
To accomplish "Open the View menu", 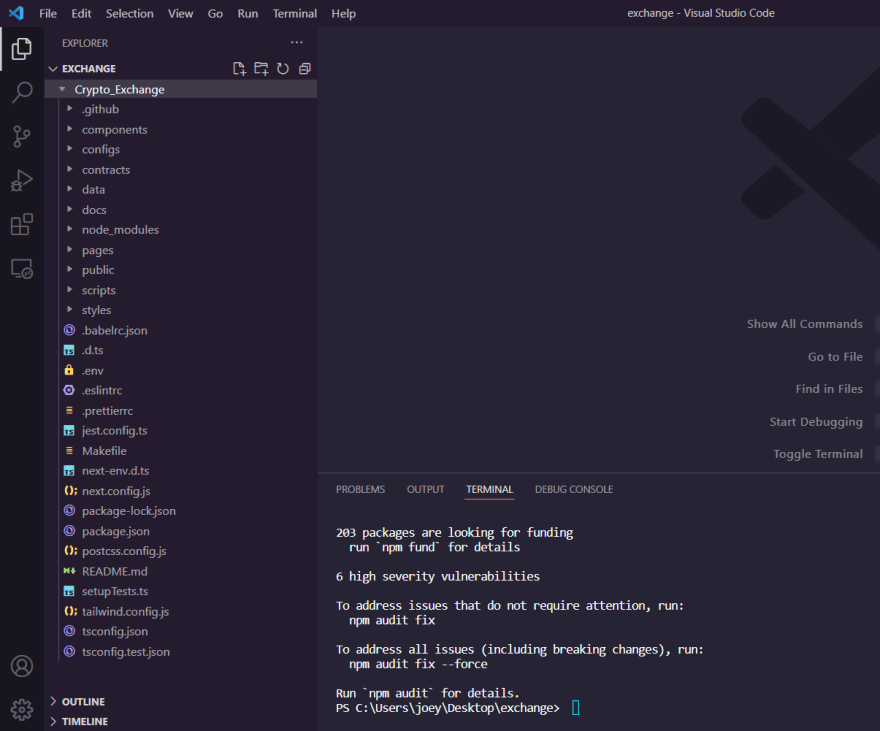I will tap(181, 13).
